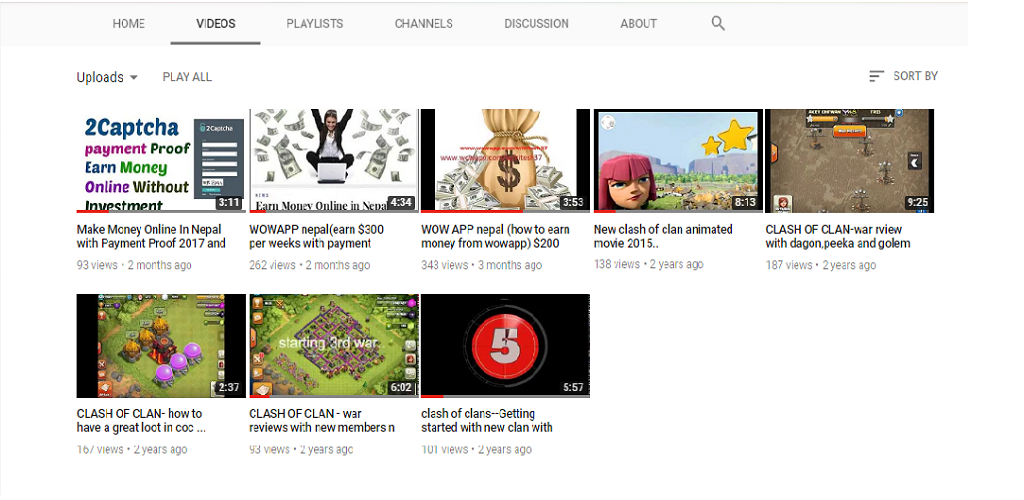Open the Discussion tab
The height and width of the screenshot is (500, 1024).
pos(536,23)
